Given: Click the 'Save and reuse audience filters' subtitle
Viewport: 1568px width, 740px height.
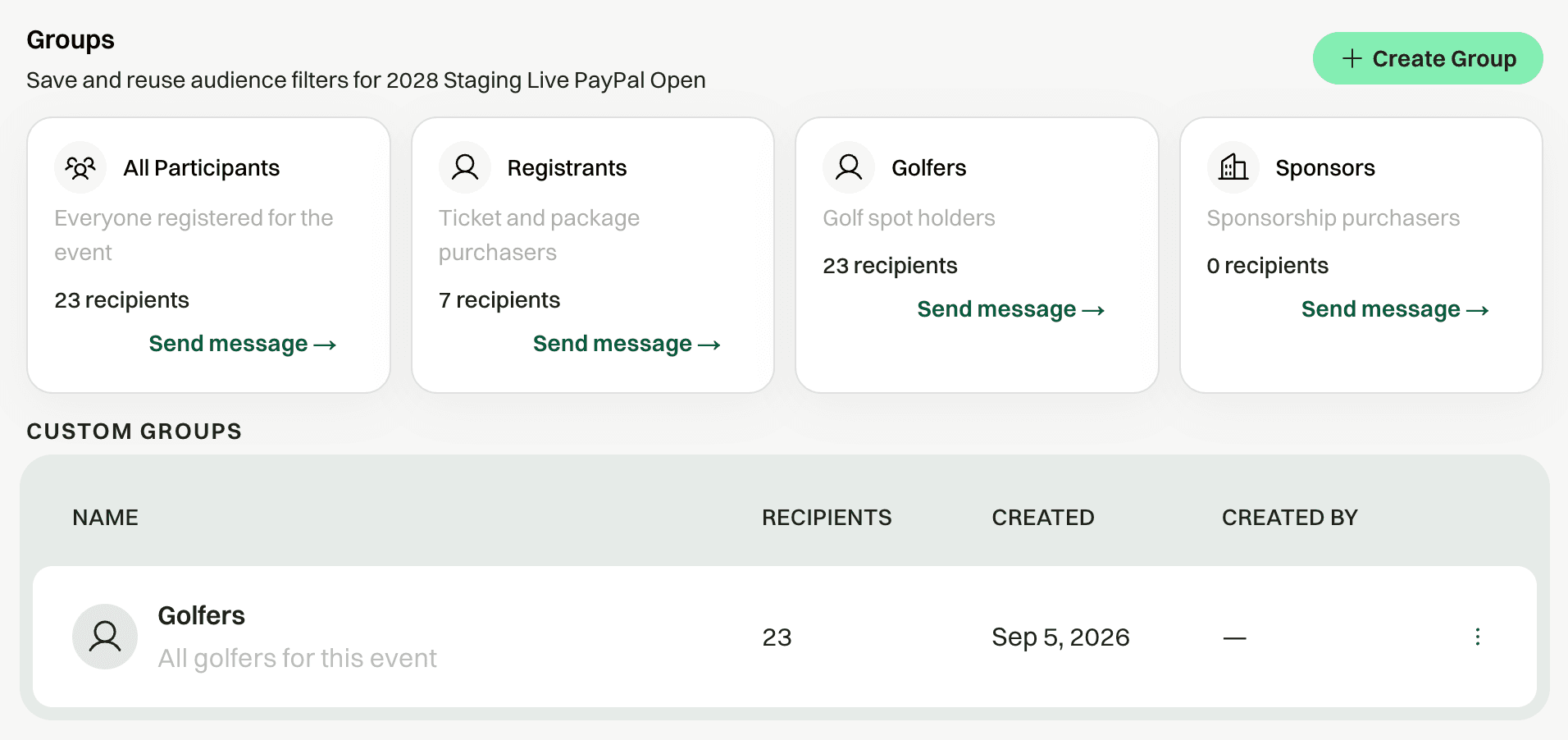Looking at the screenshot, I should [x=366, y=80].
